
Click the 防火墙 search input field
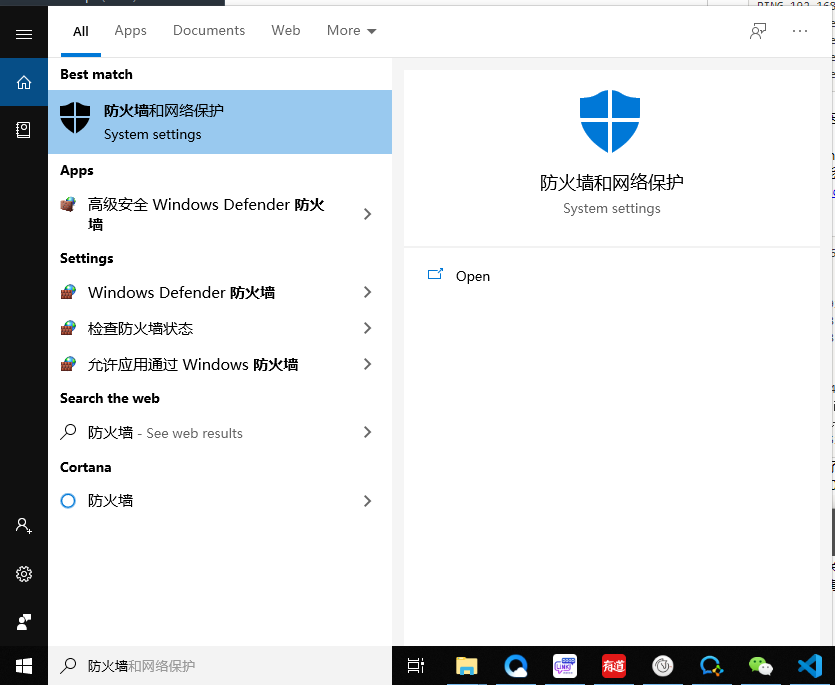pyautogui.click(x=220, y=666)
